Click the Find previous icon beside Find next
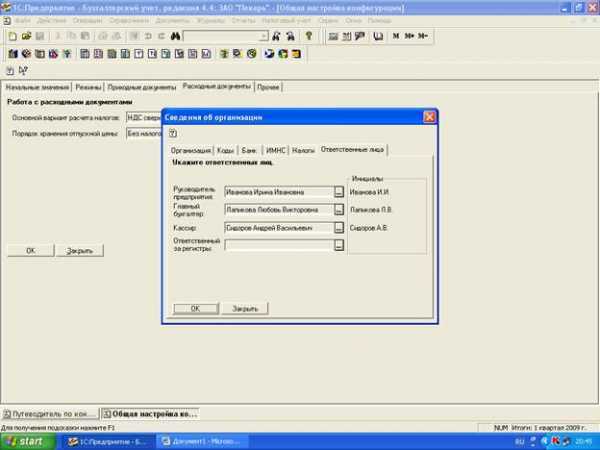Screen dimensions: 600x450 tap(290, 36)
